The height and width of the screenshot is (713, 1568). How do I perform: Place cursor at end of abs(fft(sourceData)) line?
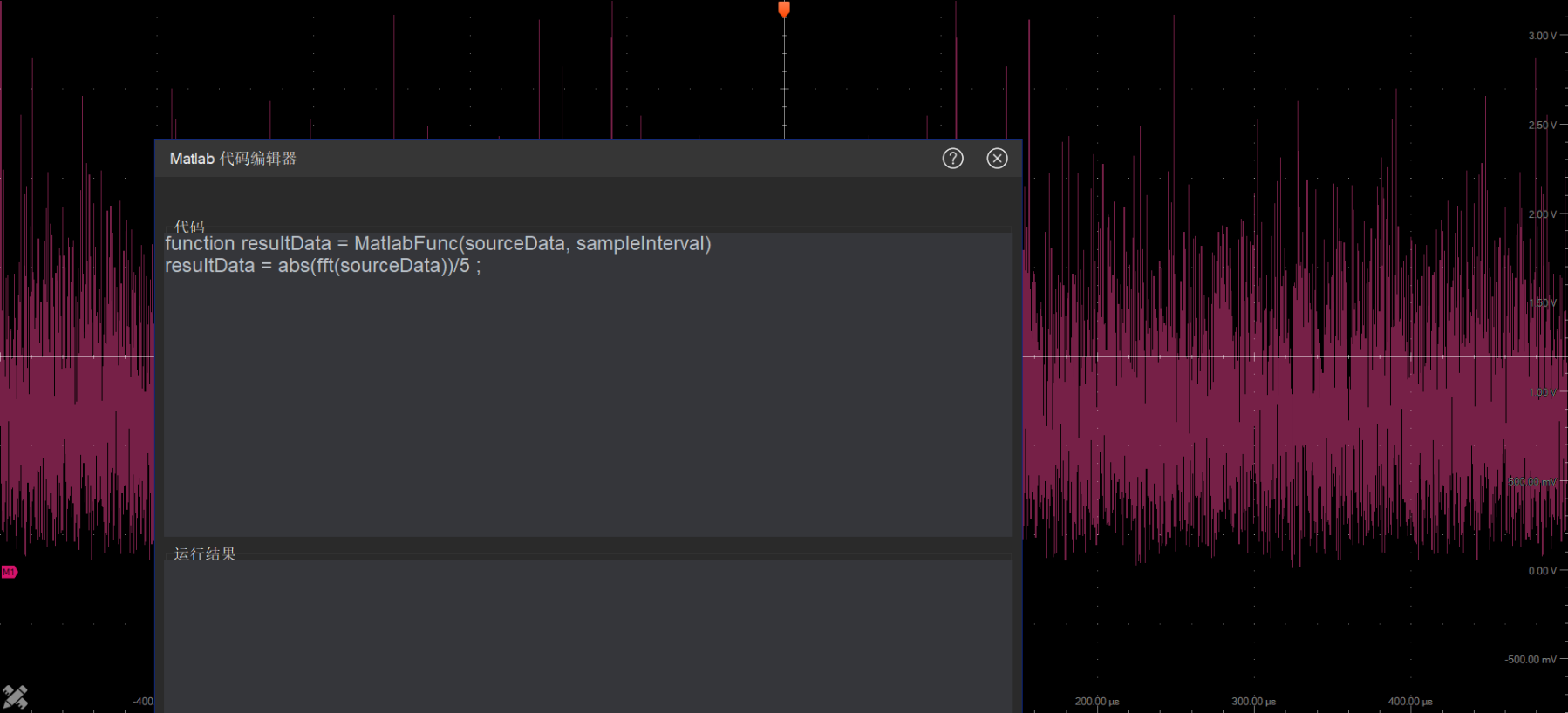pos(482,266)
